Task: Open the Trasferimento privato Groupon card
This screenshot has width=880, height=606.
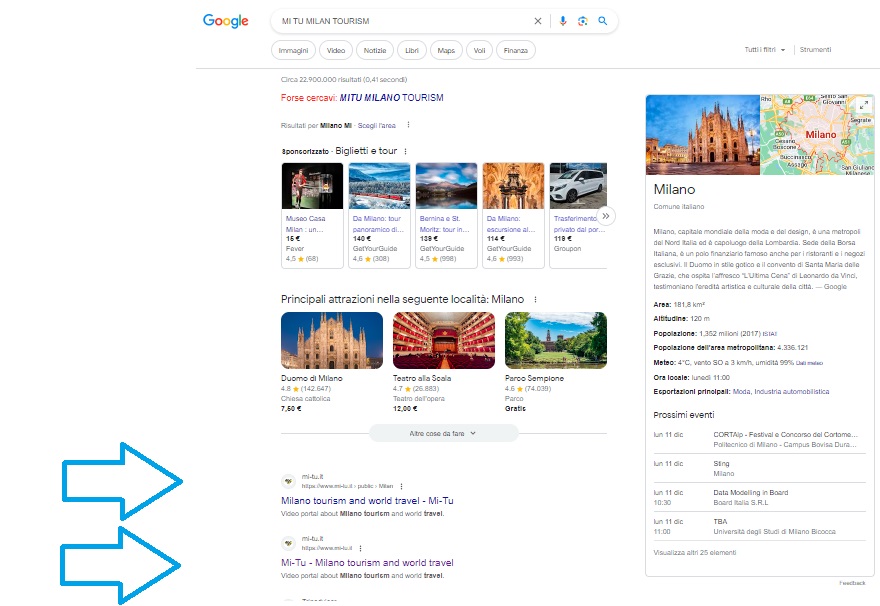Action: 578,215
